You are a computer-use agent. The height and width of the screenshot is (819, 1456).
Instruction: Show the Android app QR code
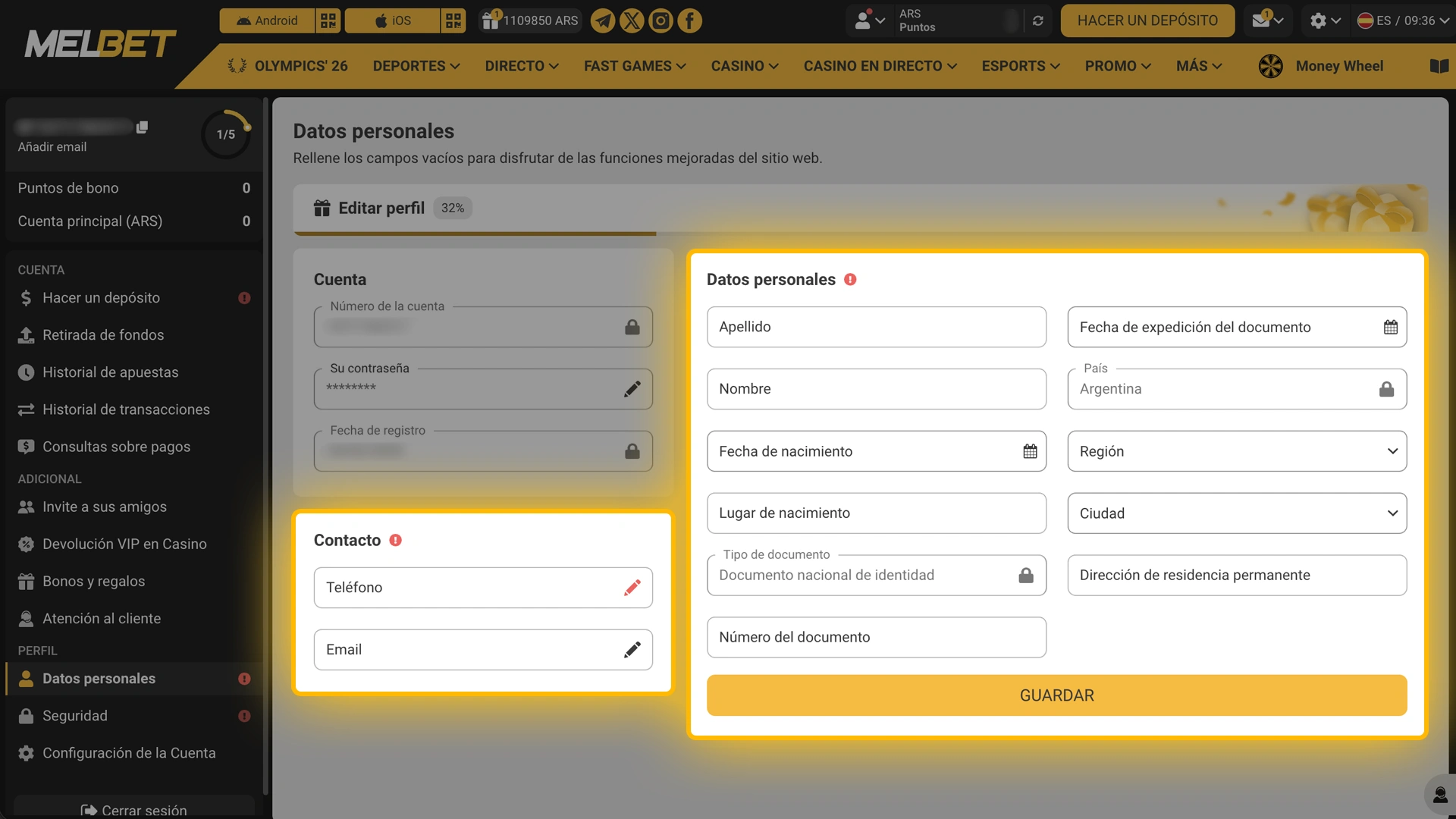point(328,20)
